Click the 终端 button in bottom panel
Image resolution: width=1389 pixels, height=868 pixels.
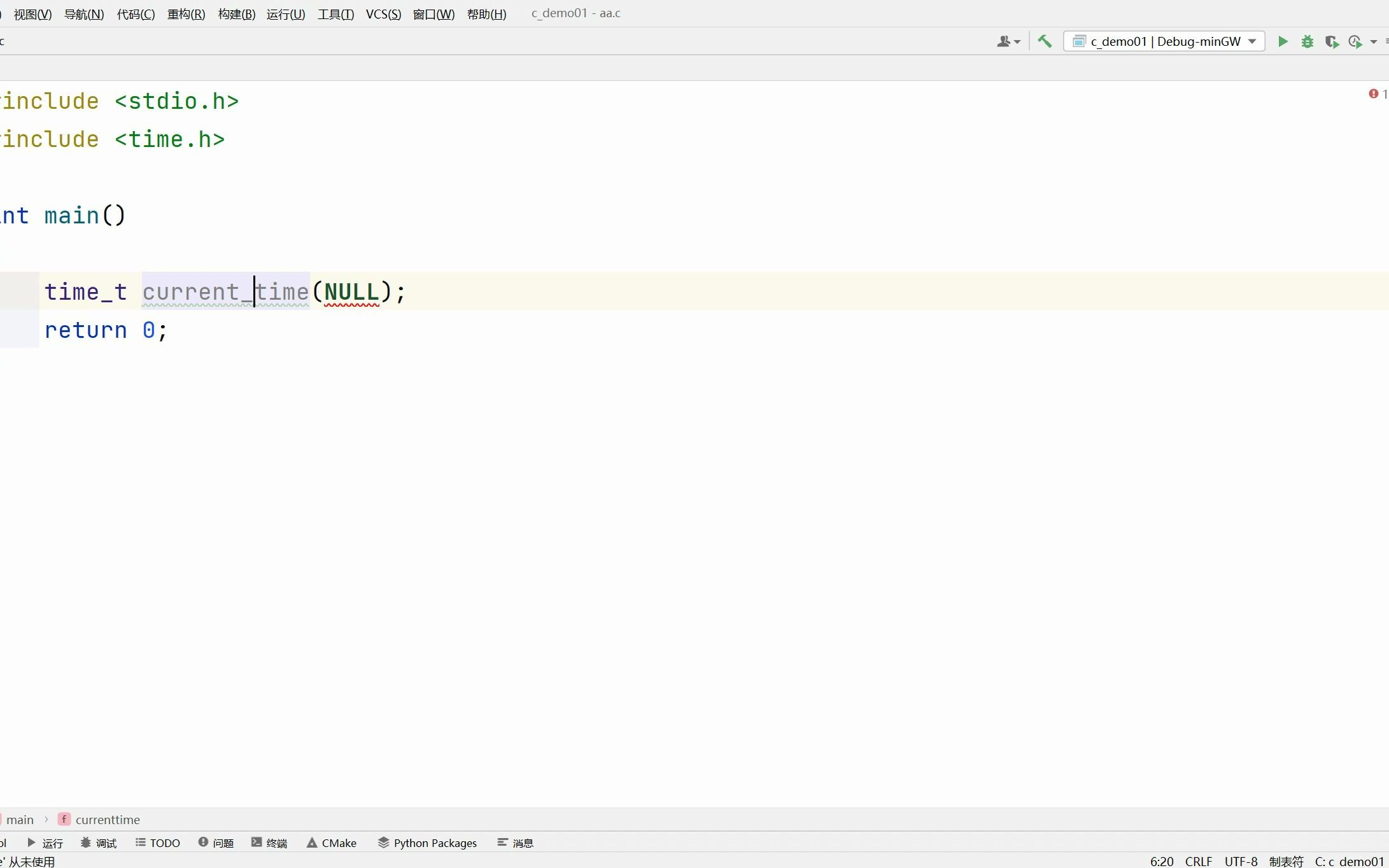[269, 842]
